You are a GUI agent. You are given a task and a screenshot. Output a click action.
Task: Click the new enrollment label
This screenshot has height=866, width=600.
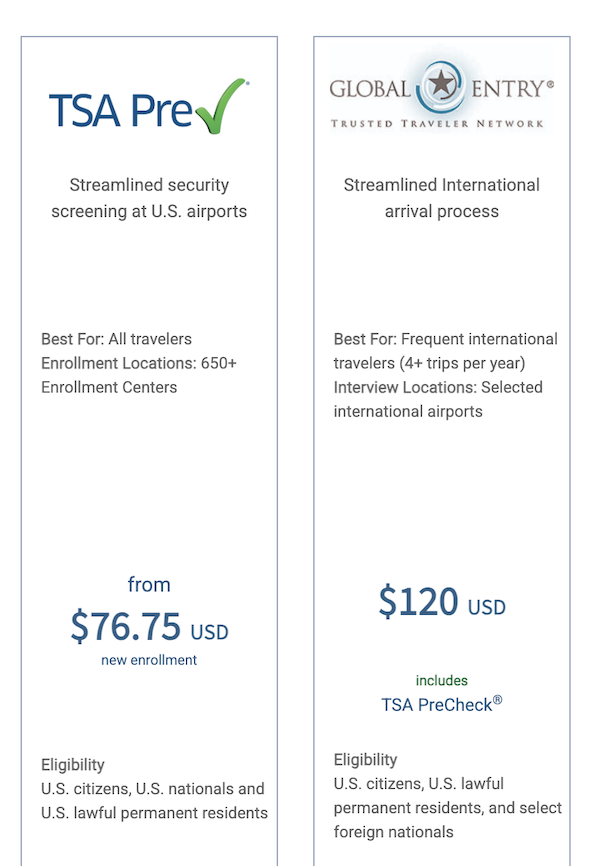click(x=149, y=660)
